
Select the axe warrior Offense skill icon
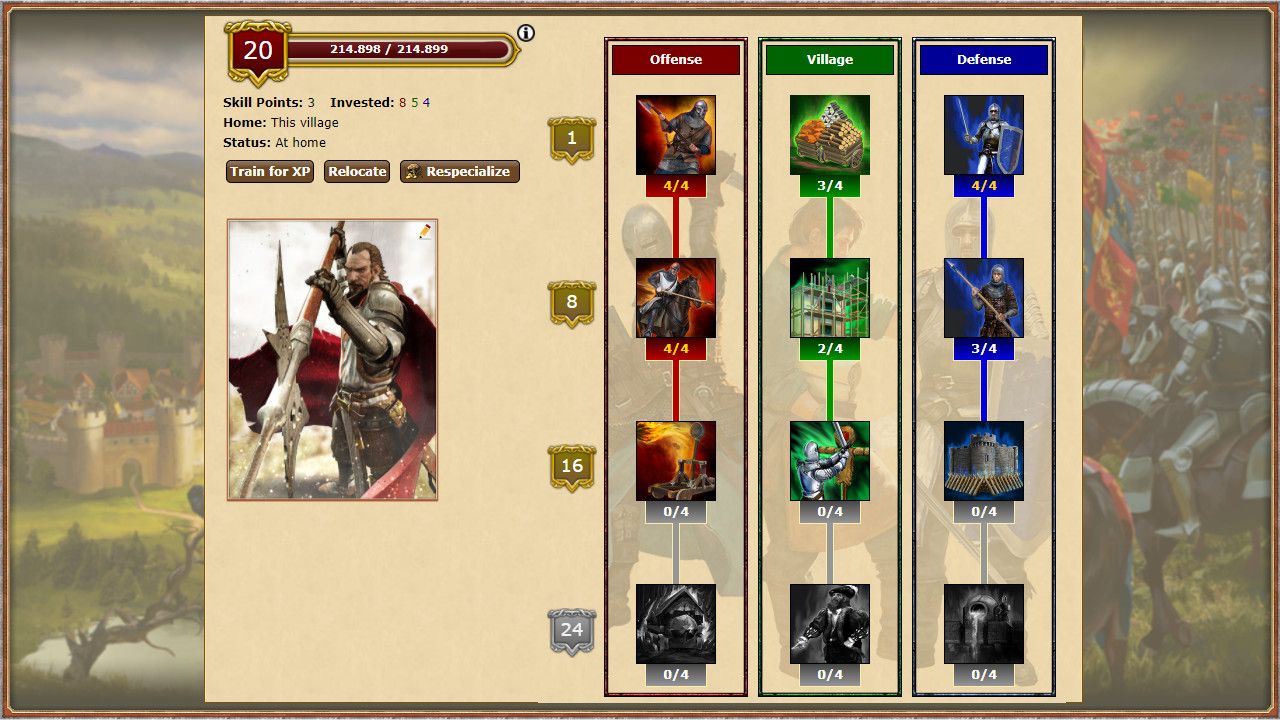[x=676, y=135]
